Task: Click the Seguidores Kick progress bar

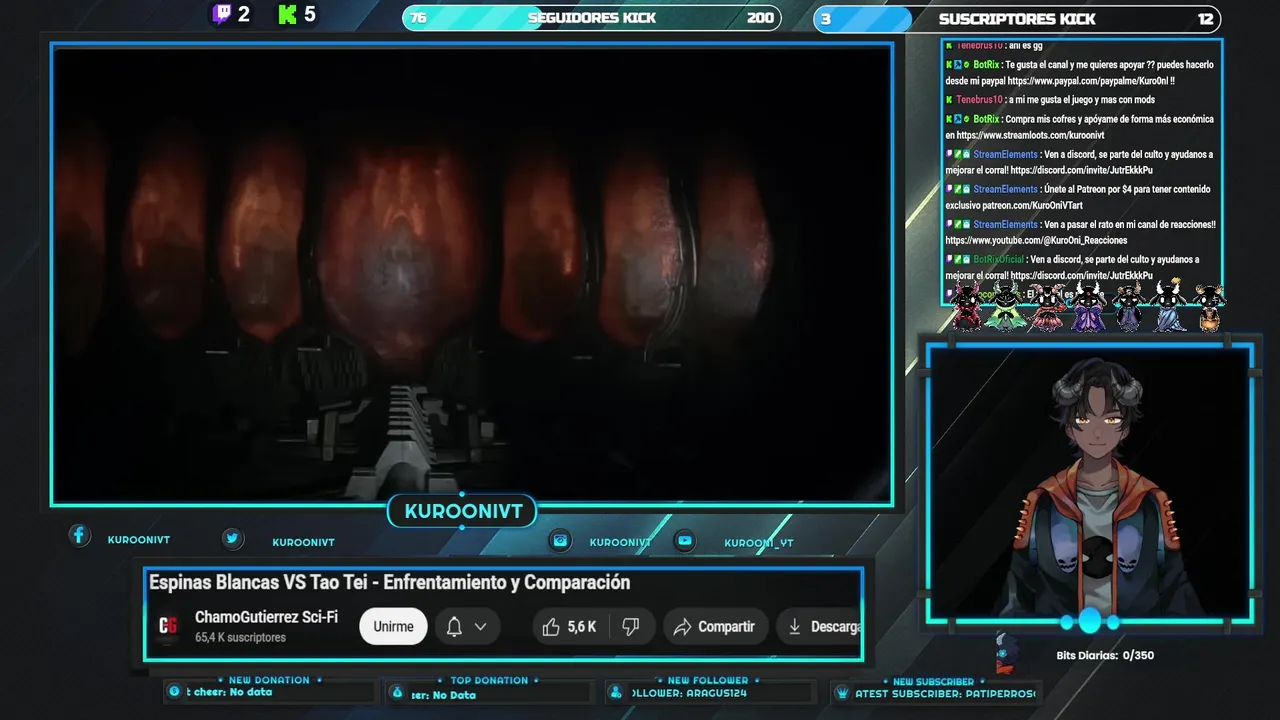Action: (592, 18)
